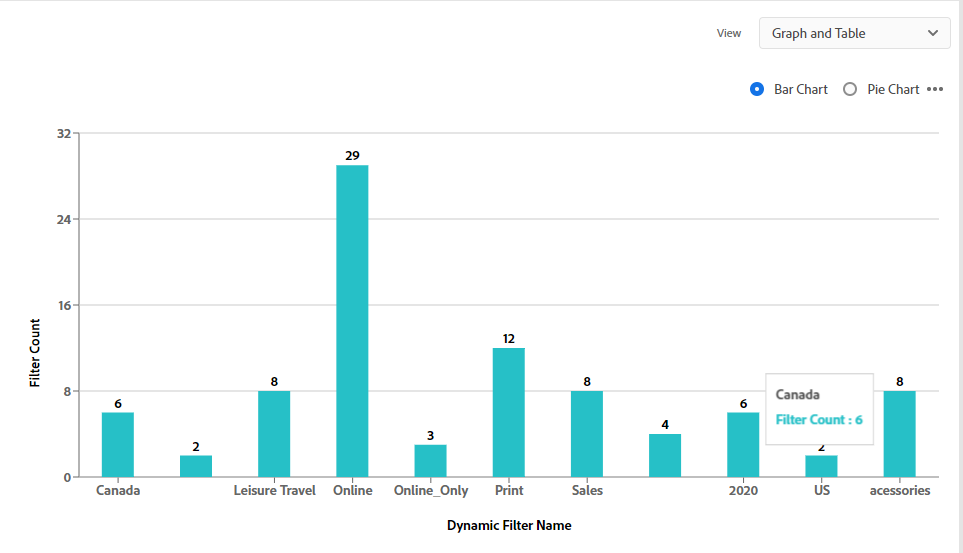Image resolution: width=963 pixels, height=553 pixels.
Task: Click the Online bar showing 29
Action: pyautogui.click(x=352, y=320)
